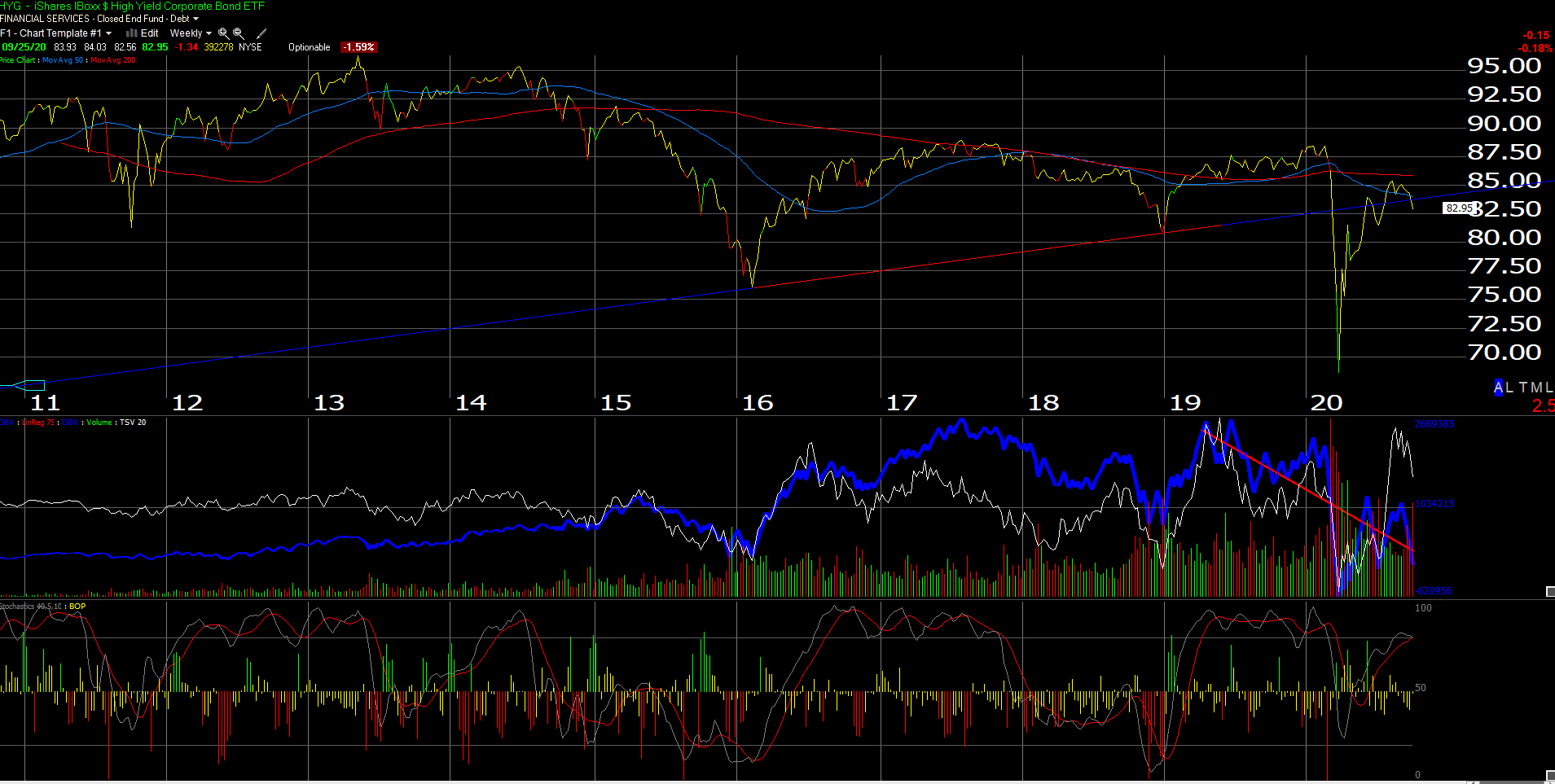Click the 84.03 high price value
This screenshot has width=1555, height=784.
pos(95,47)
